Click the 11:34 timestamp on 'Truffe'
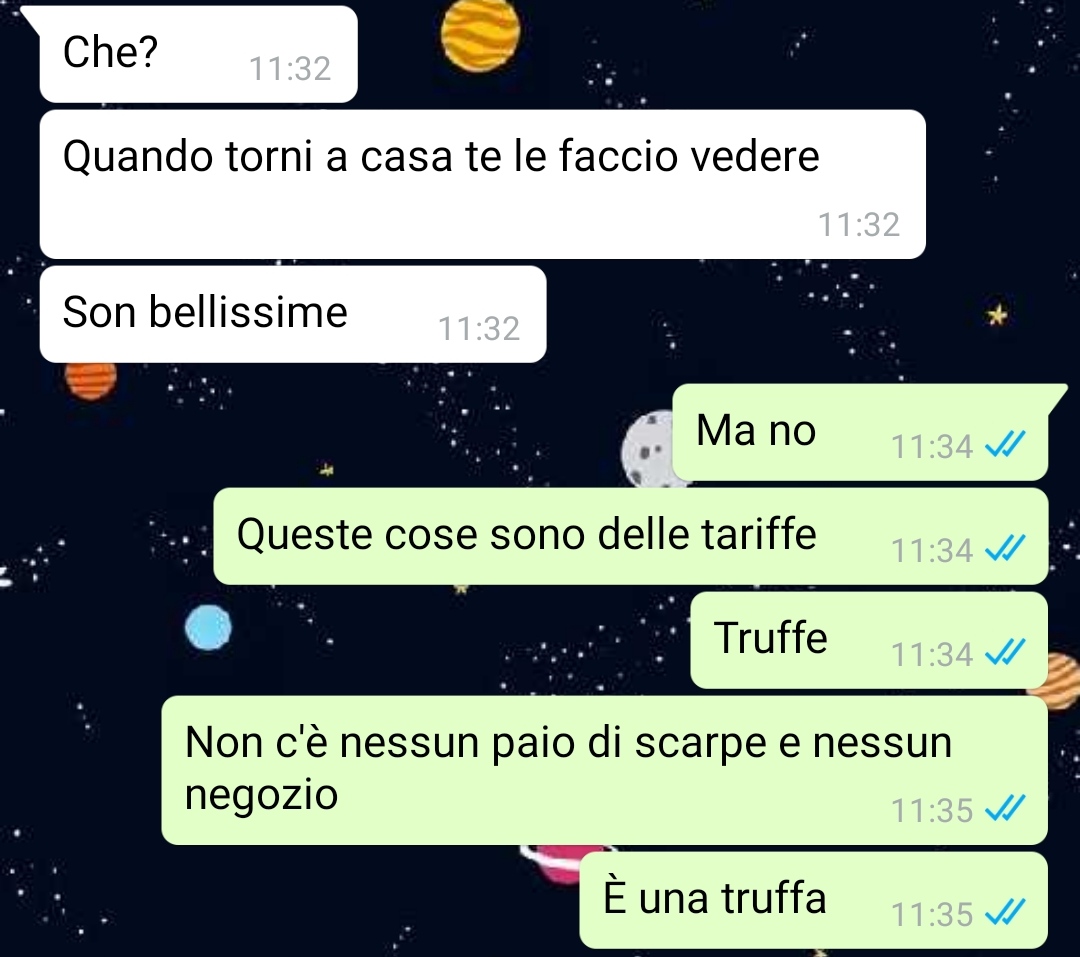 [x=932, y=655]
